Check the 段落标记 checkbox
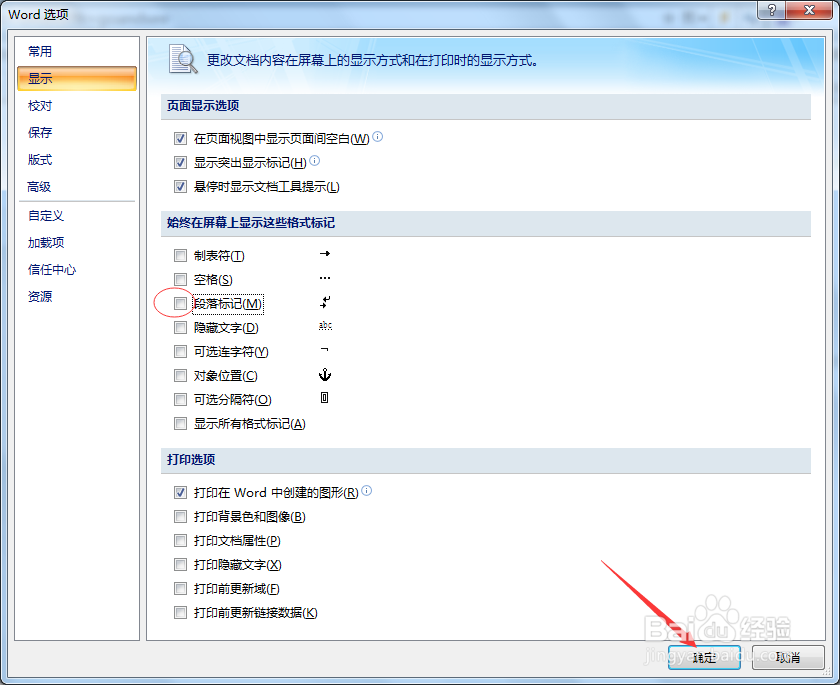 (181, 304)
